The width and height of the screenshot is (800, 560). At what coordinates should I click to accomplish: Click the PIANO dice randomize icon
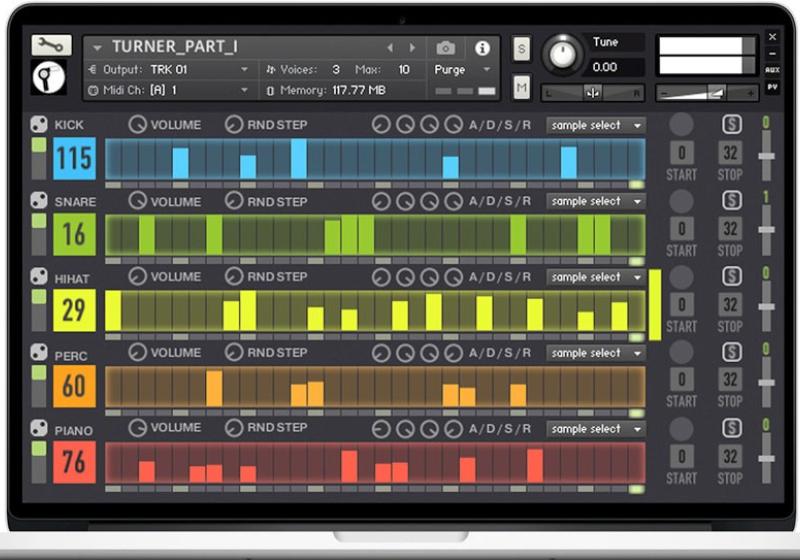click(39, 429)
